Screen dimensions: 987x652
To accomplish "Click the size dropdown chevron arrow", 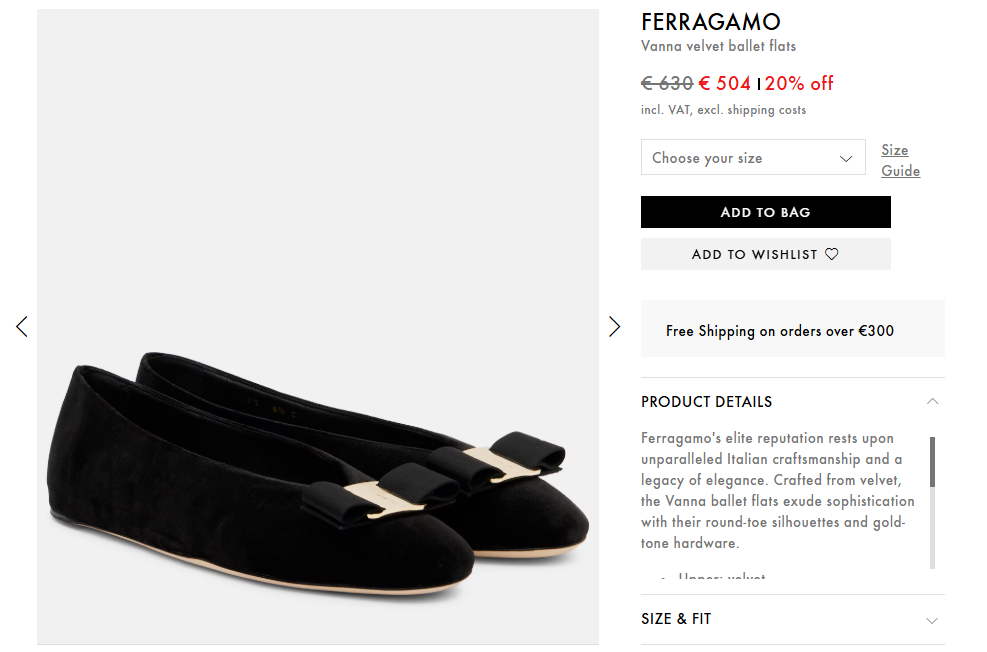I will [x=846, y=158].
